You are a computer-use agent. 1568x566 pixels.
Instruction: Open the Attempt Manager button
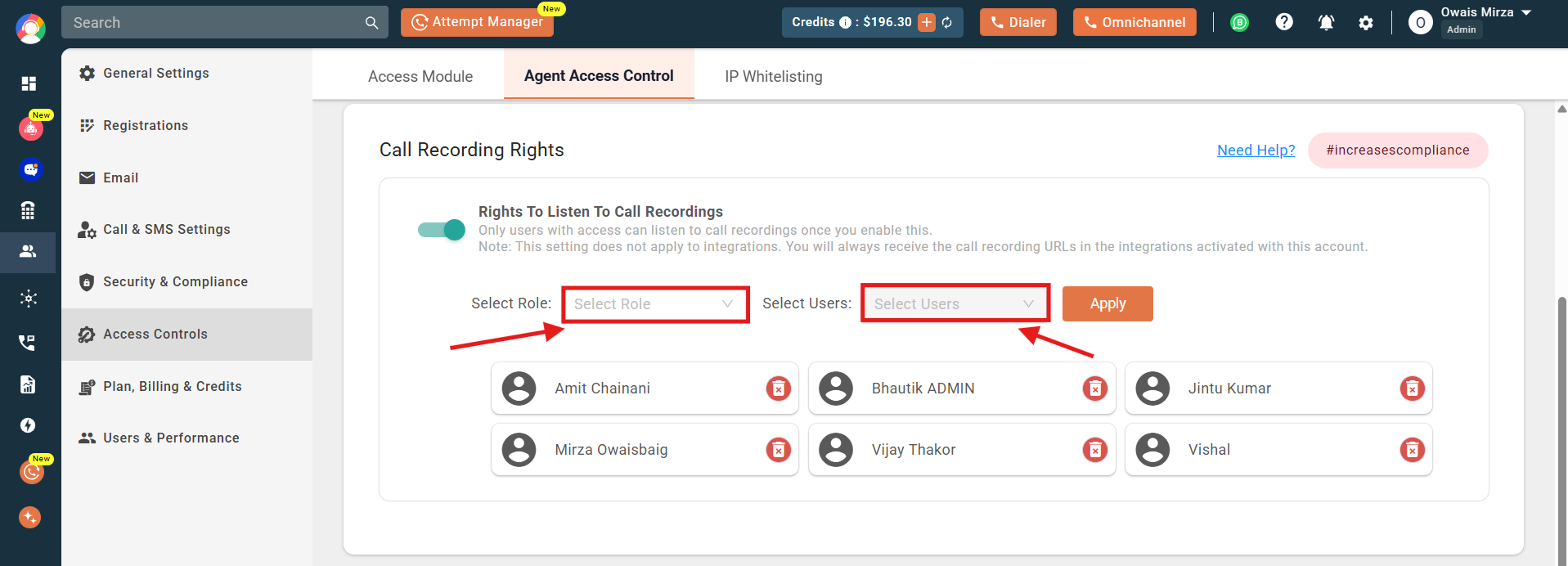(x=477, y=22)
